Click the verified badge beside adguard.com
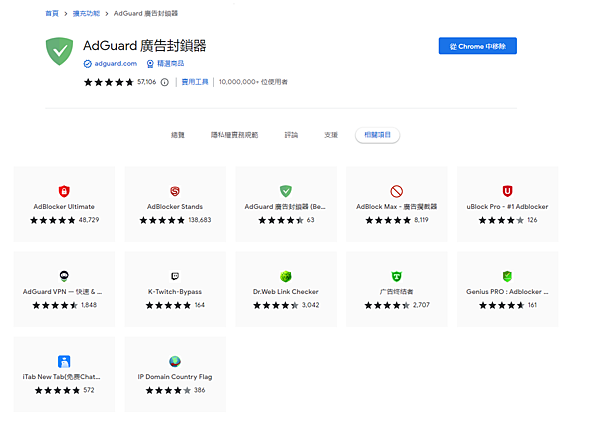 88,64
